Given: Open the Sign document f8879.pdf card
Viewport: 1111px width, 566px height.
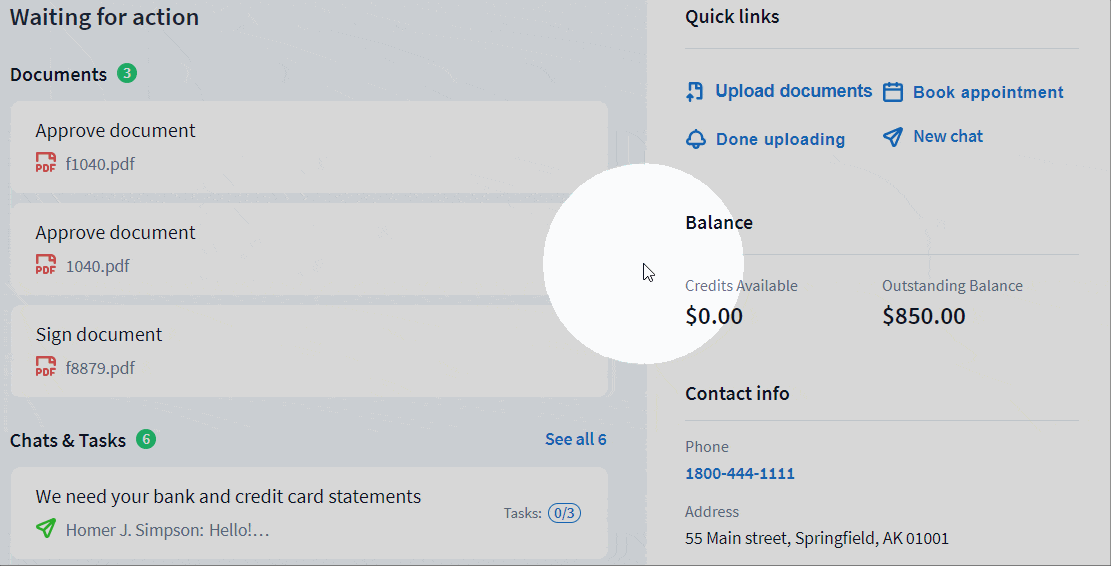Looking at the screenshot, I should 308,350.
